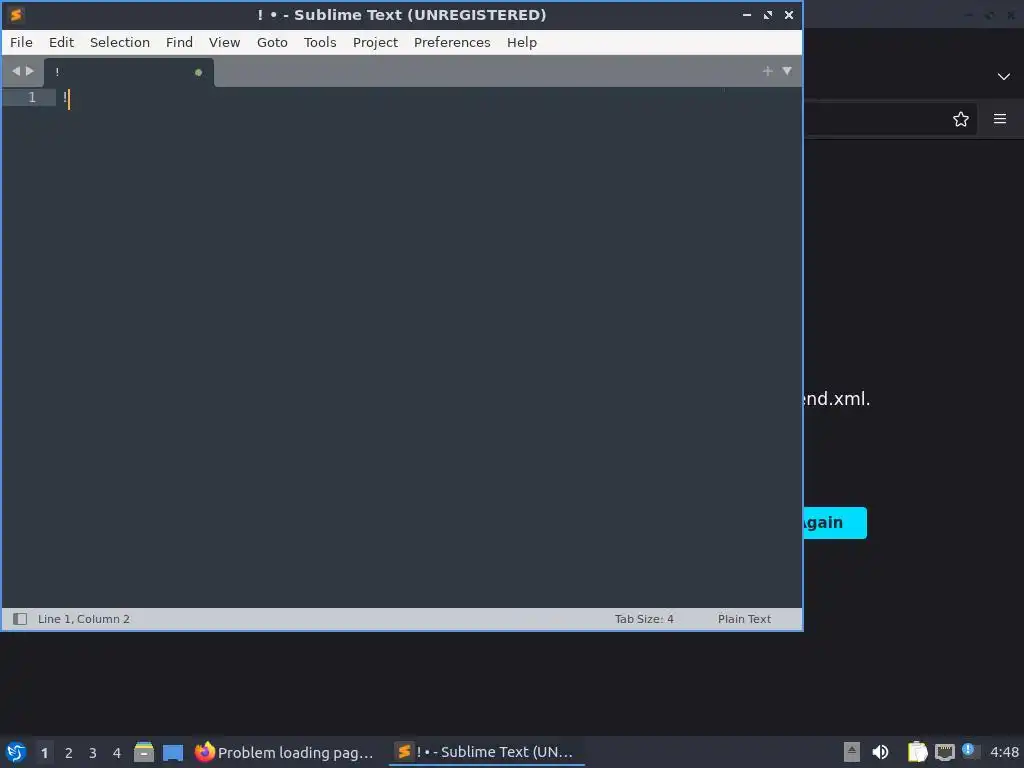Open the Tools menu
The height and width of the screenshot is (768, 1024).
319,42
